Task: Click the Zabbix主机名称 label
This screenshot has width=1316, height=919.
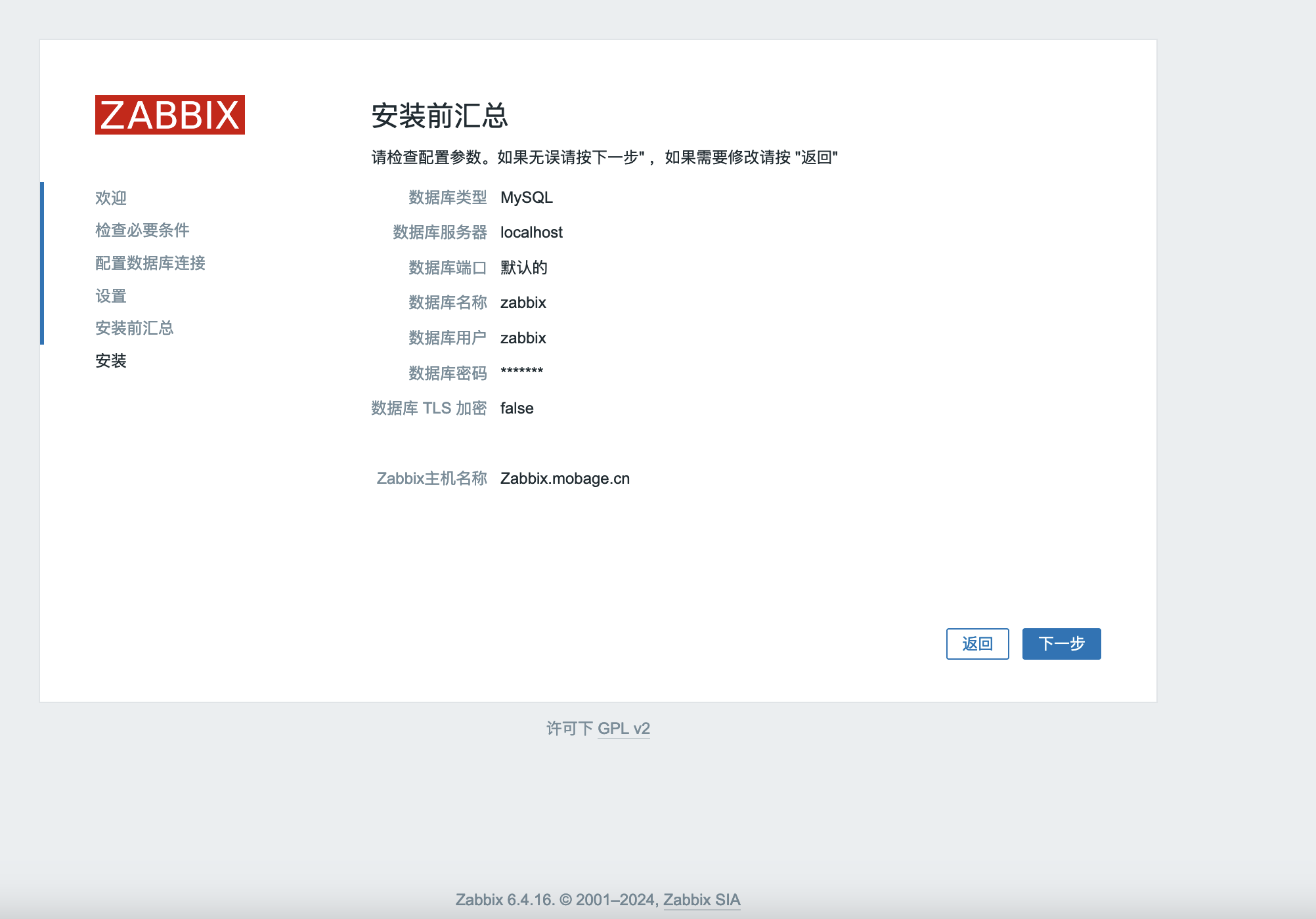Action: point(432,479)
